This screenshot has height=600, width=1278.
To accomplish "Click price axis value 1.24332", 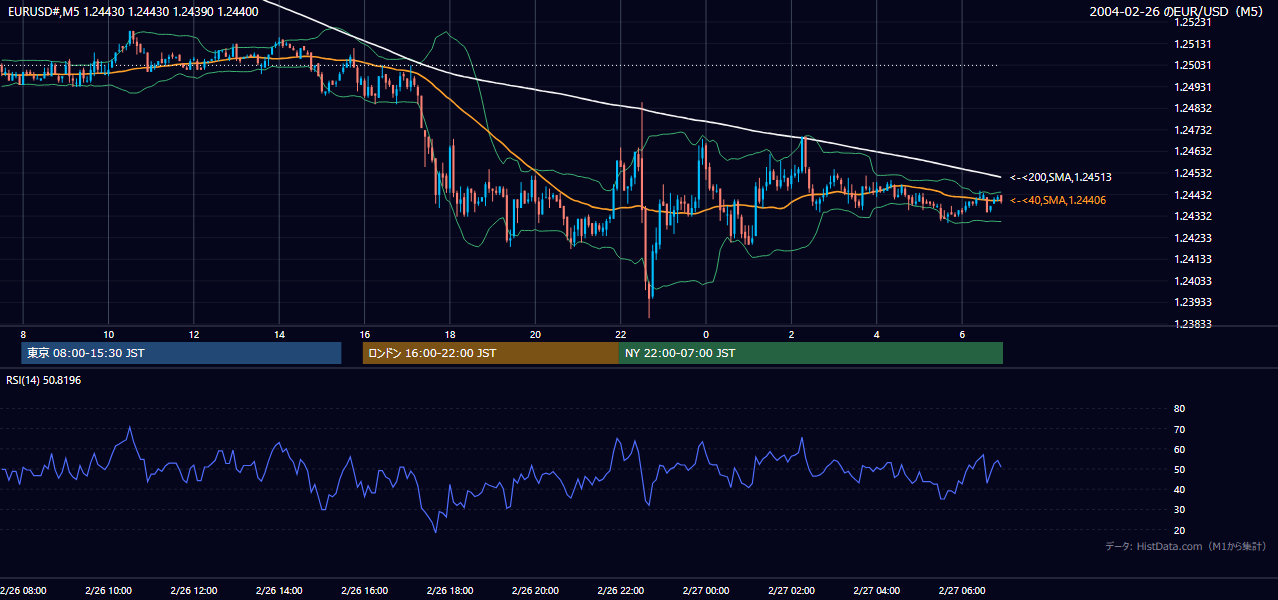I will (1193, 216).
